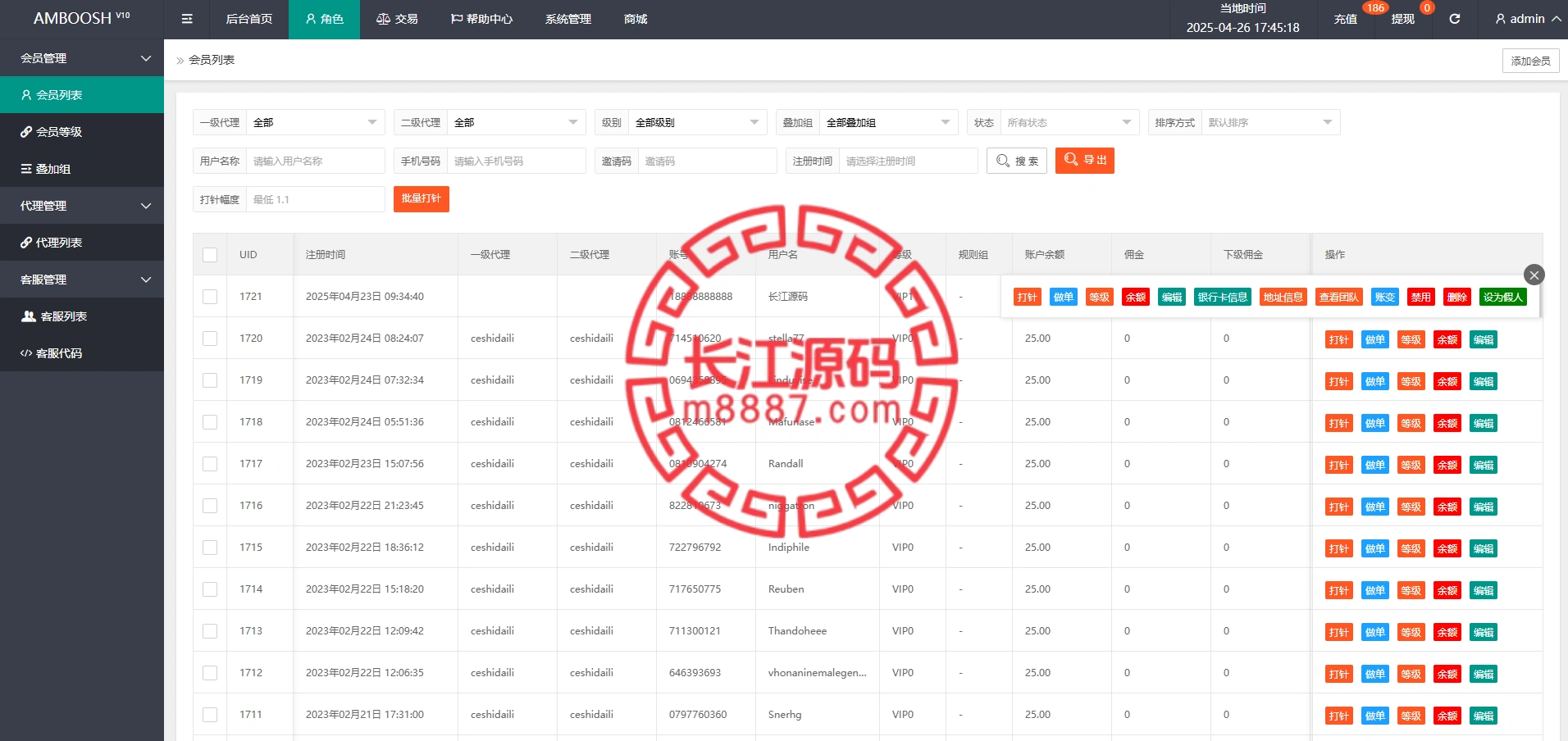Open 会员等级 in the sidebar
The height and width of the screenshot is (741, 1568).
pos(82,132)
